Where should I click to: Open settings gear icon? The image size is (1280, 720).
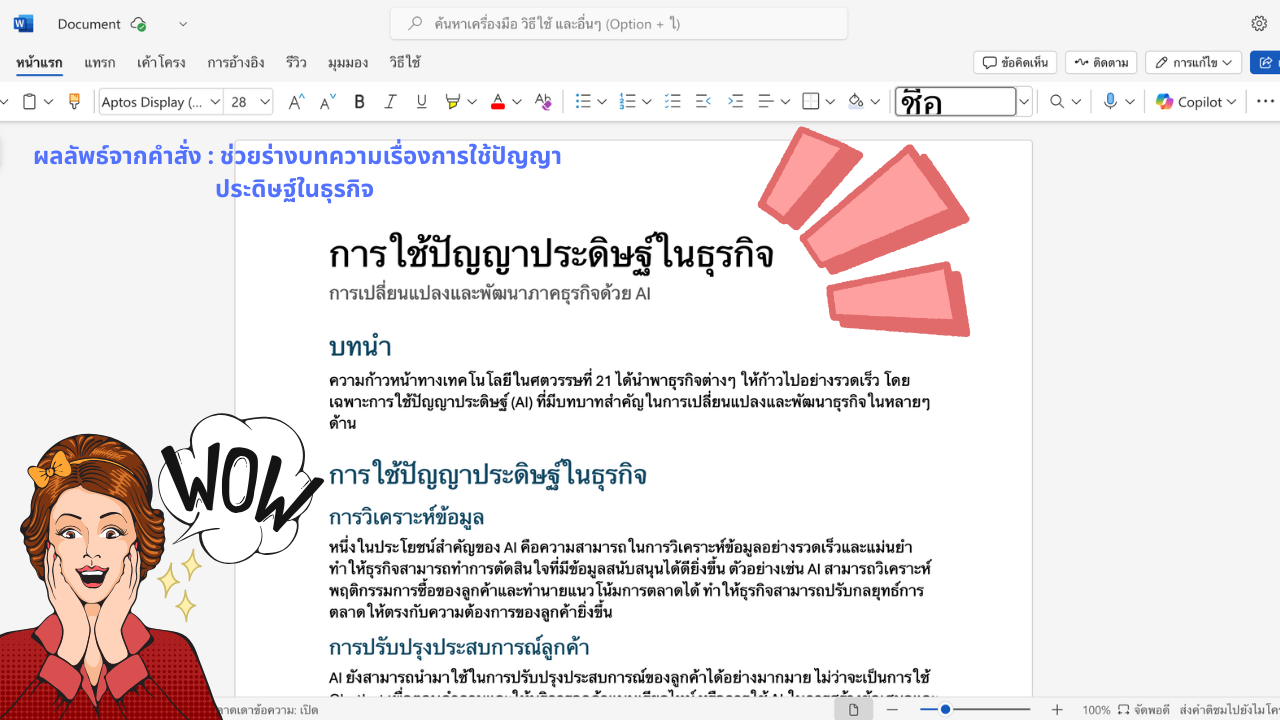click(1259, 23)
